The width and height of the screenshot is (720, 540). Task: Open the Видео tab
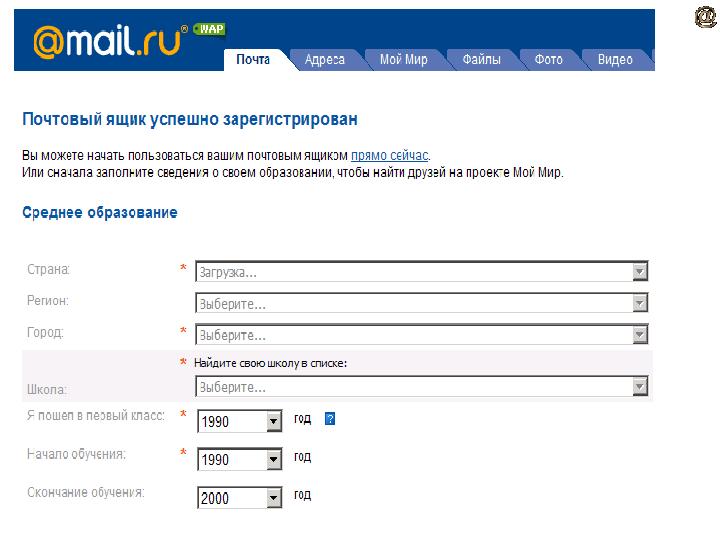(x=615, y=60)
